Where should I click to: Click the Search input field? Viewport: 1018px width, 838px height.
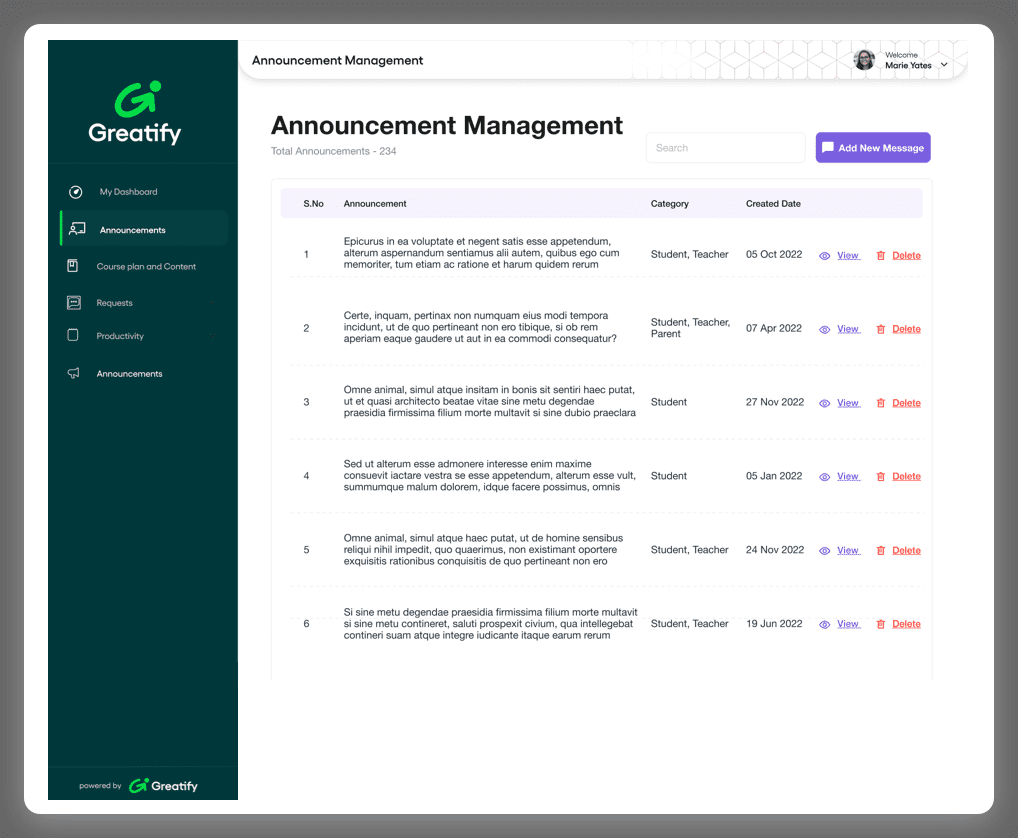725,148
